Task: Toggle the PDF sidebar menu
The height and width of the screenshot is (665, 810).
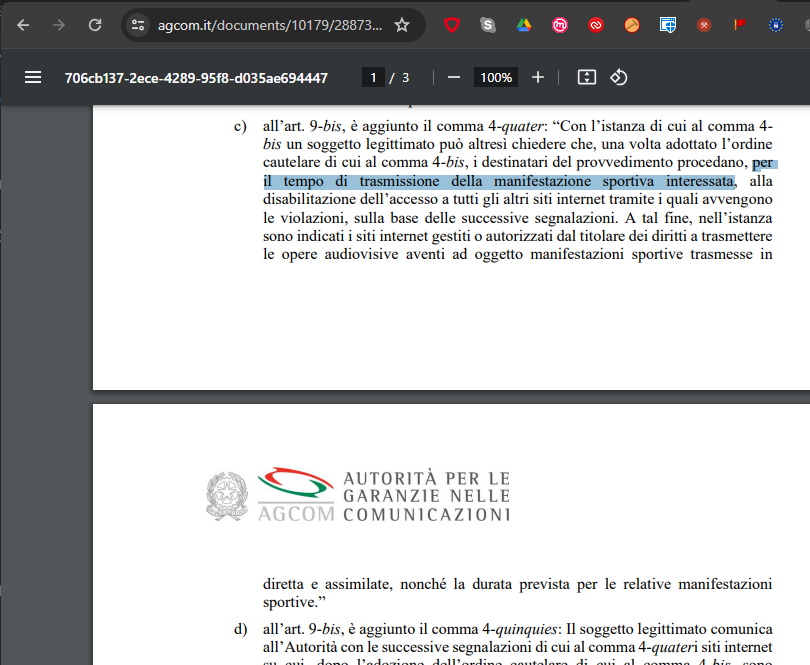Action: coord(33,78)
